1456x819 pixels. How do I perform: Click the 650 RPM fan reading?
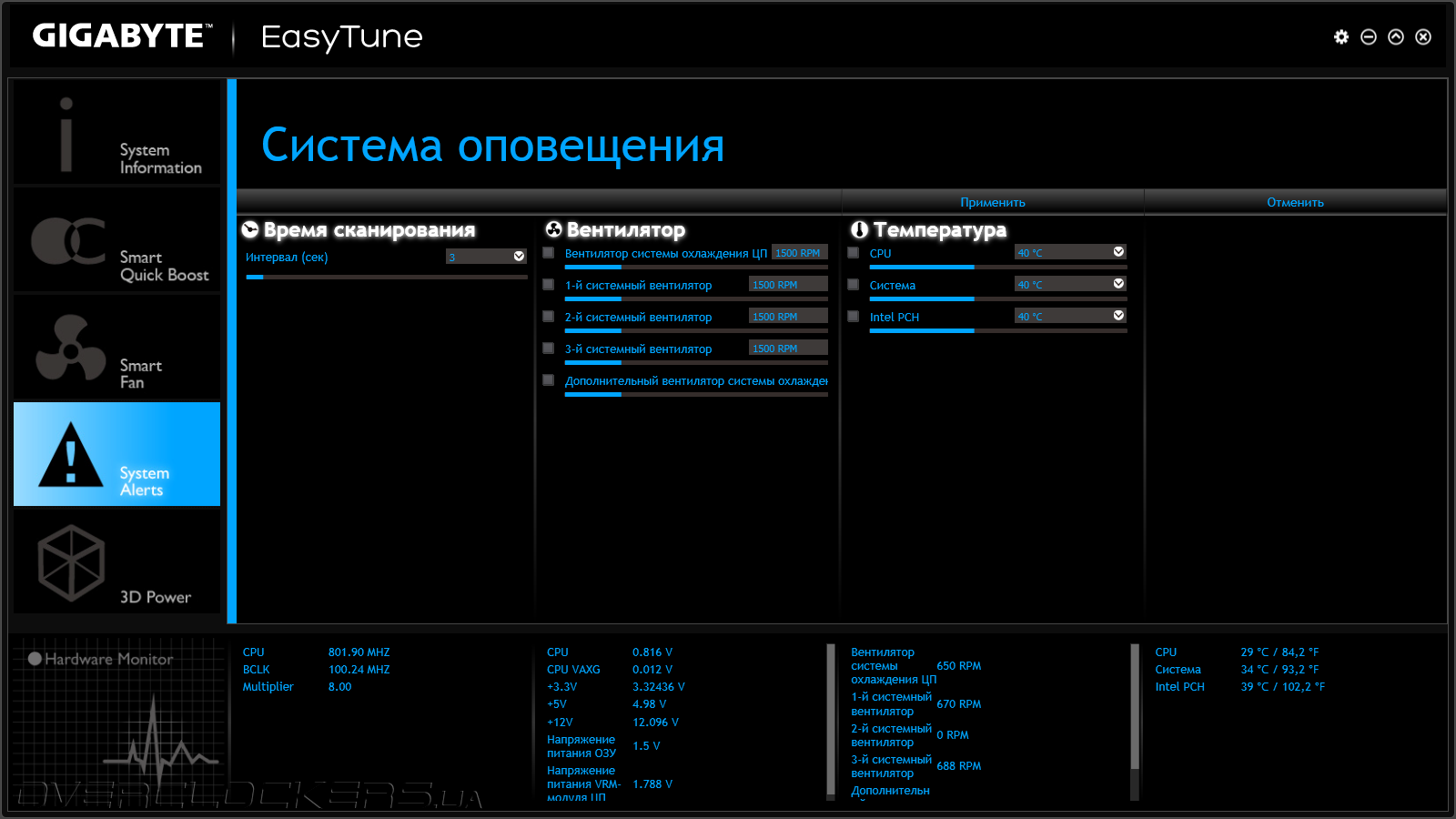(958, 666)
